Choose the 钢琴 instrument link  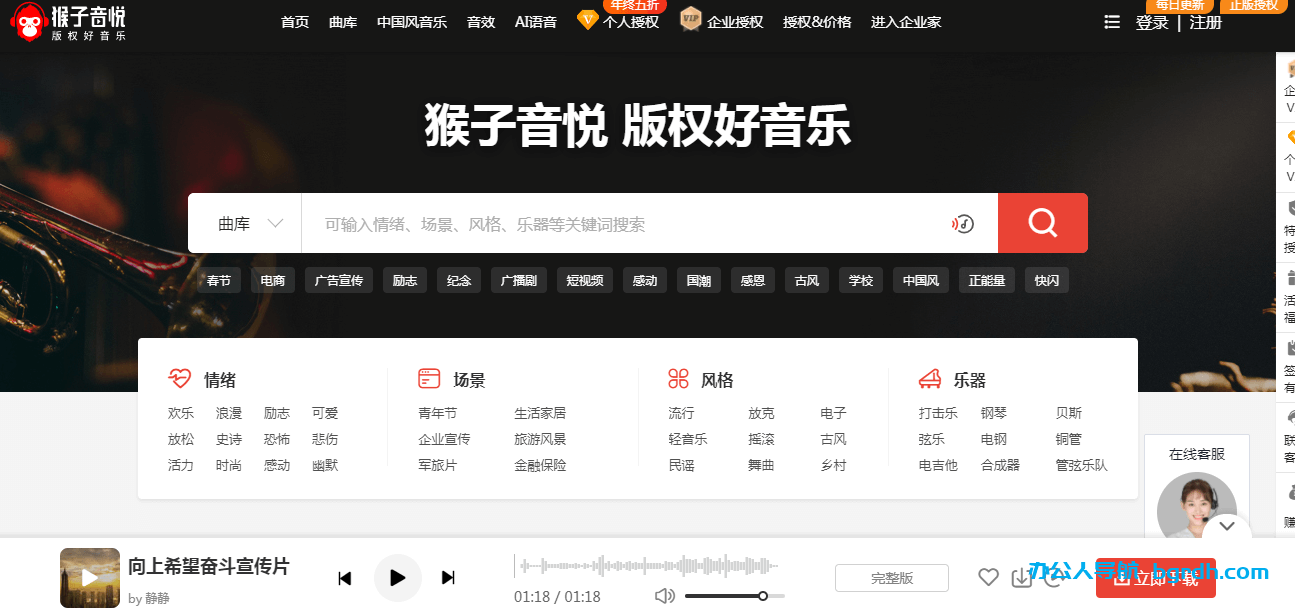(994, 413)
